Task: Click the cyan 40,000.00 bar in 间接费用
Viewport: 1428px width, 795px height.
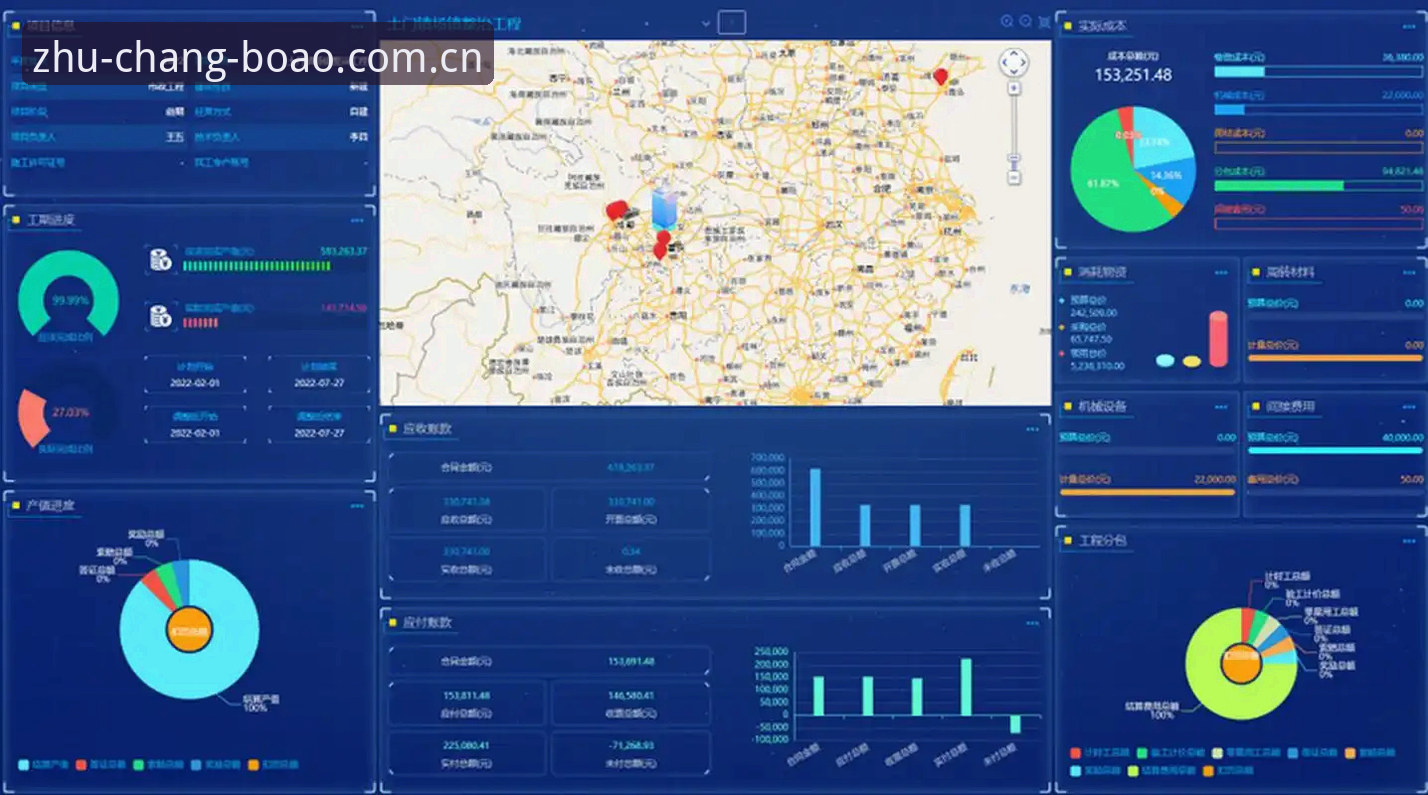Action: coord(1334,451)
